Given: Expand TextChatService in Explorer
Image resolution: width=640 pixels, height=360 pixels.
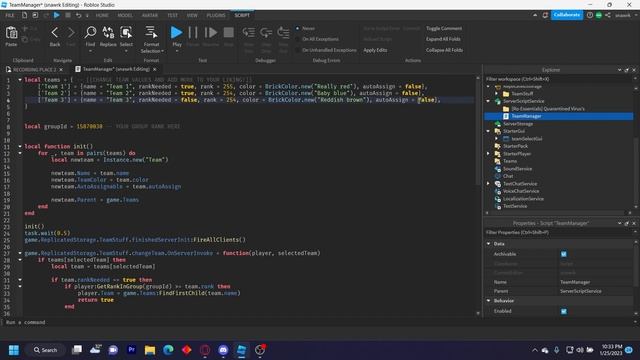Looking at the screenshot, I should 488,184.
